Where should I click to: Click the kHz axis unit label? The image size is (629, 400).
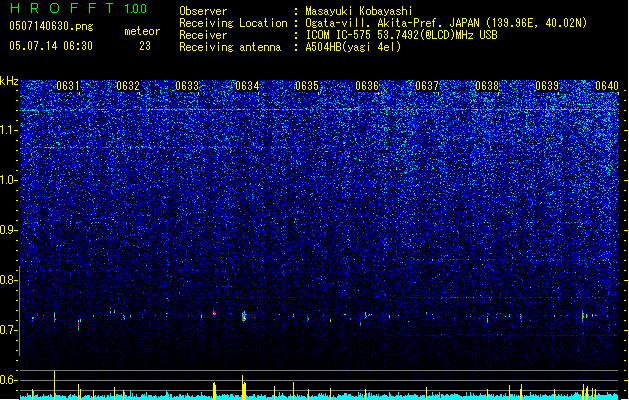click(9, 81)
